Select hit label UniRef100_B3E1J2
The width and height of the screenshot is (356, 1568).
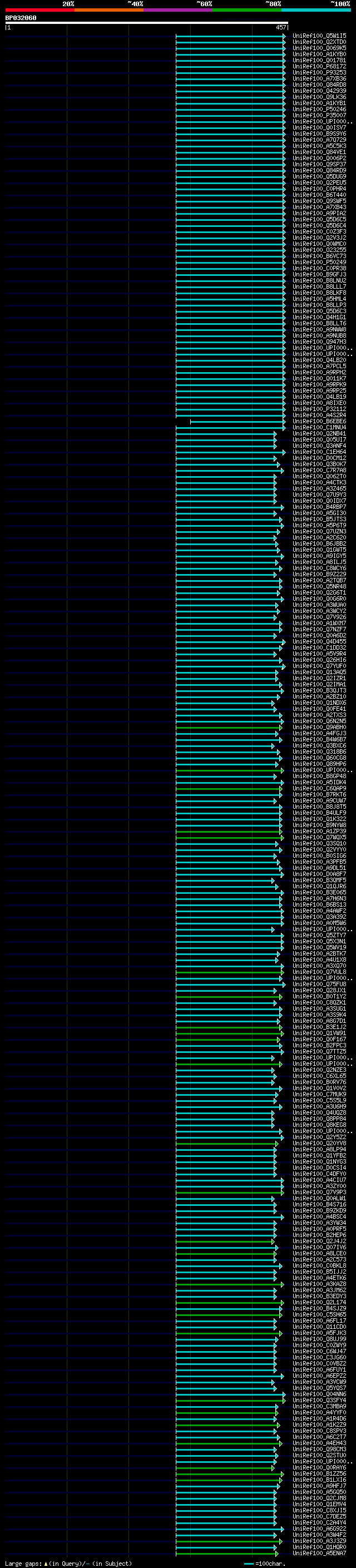319,1027
